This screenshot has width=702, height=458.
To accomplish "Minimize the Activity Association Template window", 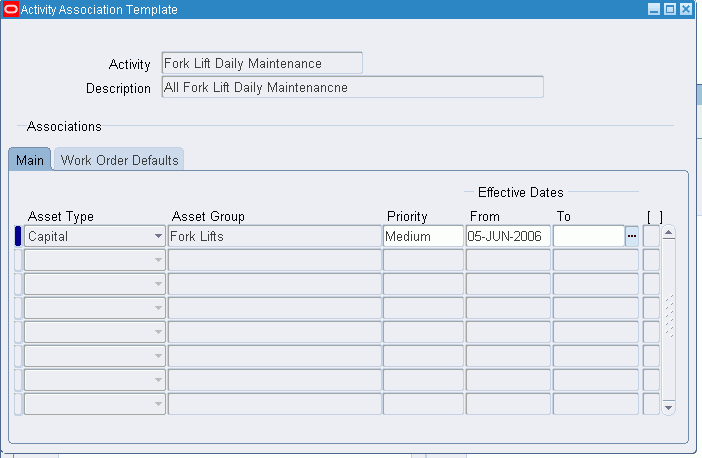I will point(654,9).
